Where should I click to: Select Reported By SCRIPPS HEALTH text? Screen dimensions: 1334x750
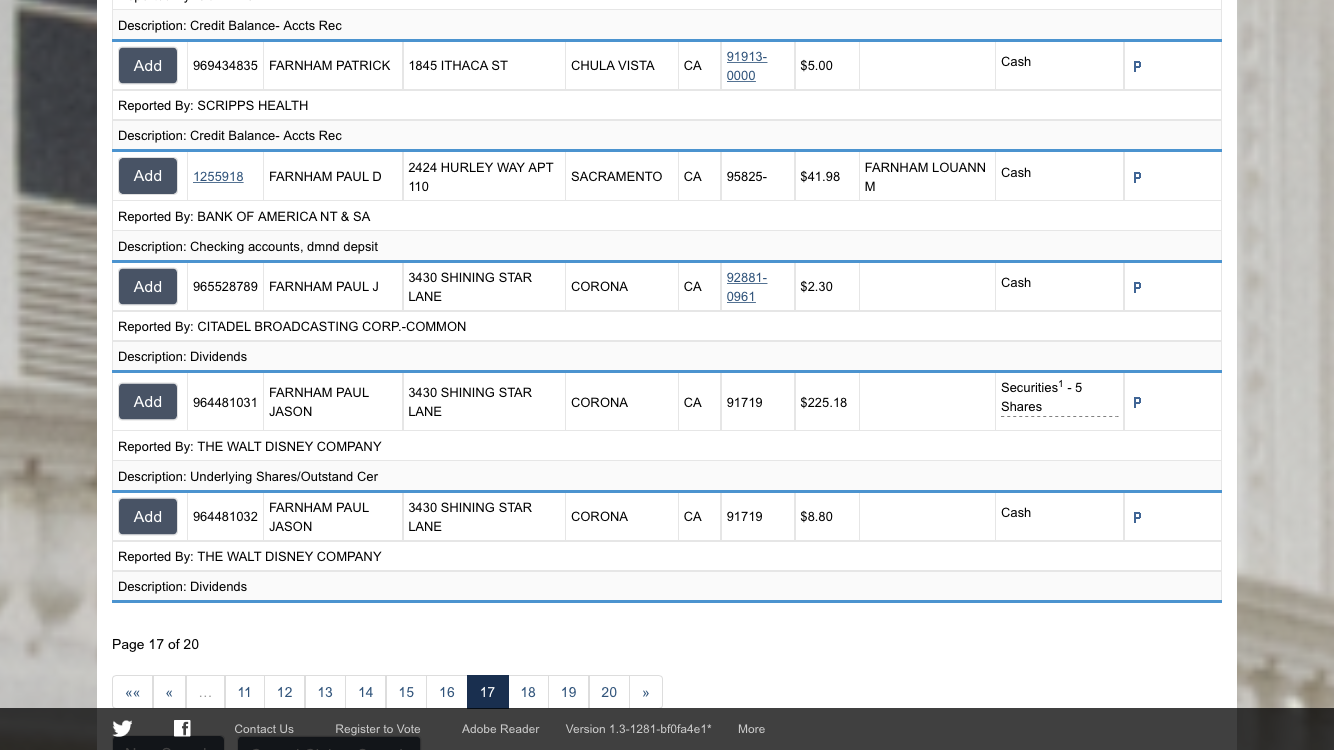point(213,106)
